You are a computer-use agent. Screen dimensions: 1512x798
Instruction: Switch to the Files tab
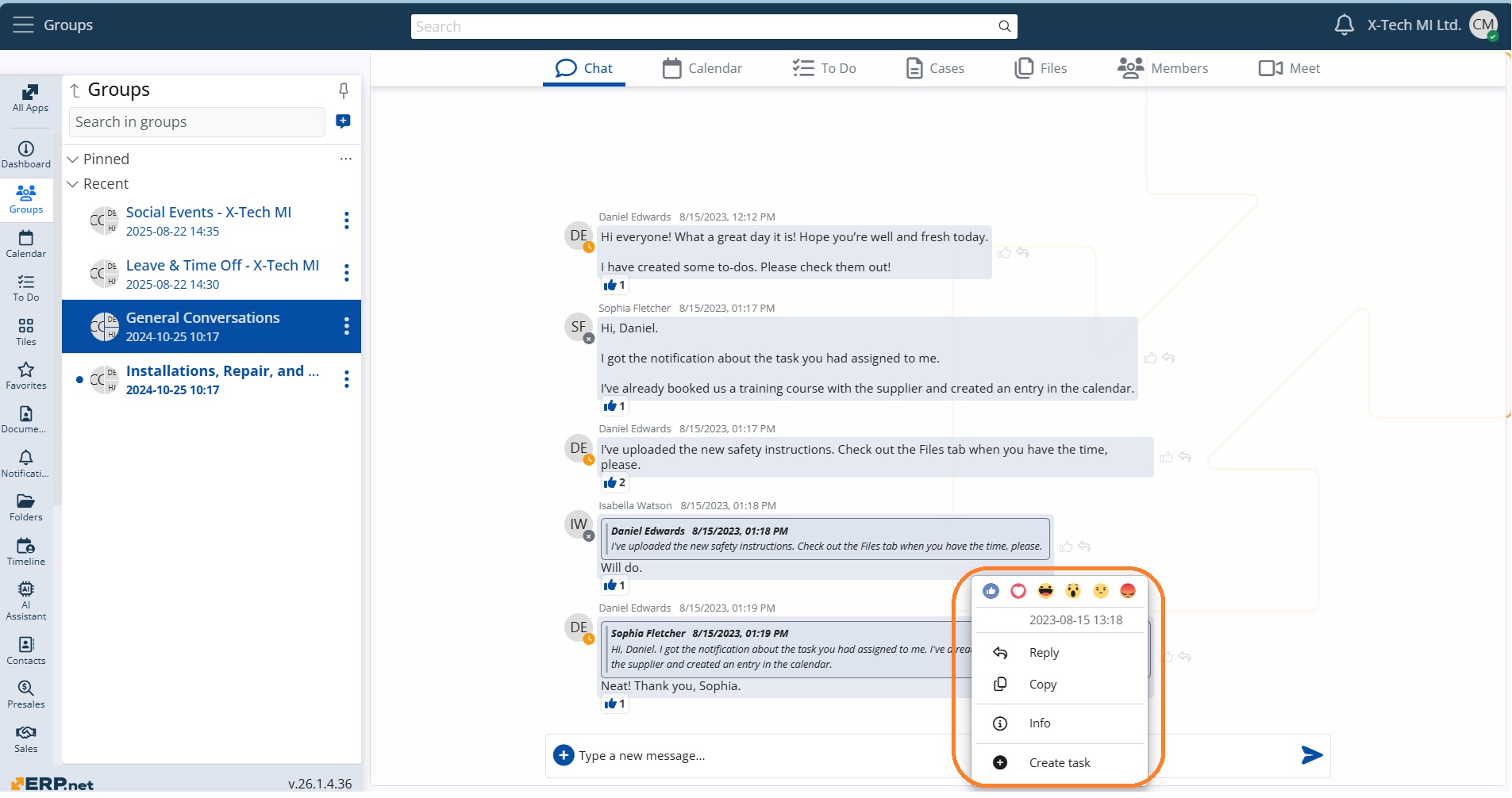[x=1041, y=68]
